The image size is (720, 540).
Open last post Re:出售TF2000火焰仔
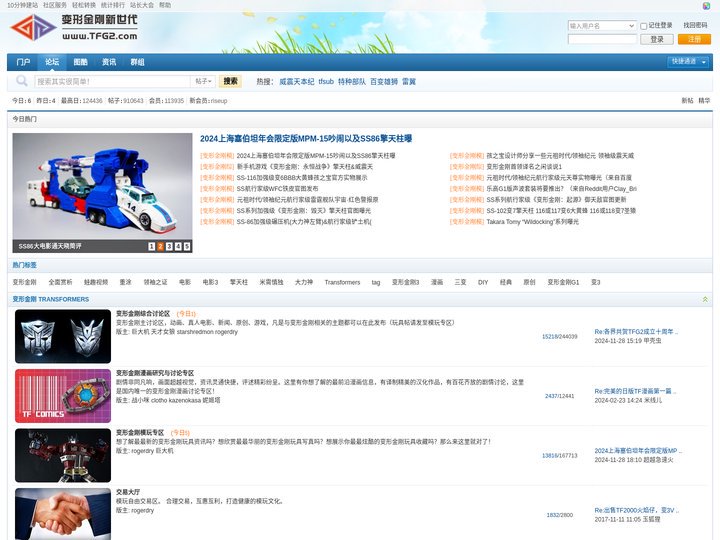[x=636, y=510]
